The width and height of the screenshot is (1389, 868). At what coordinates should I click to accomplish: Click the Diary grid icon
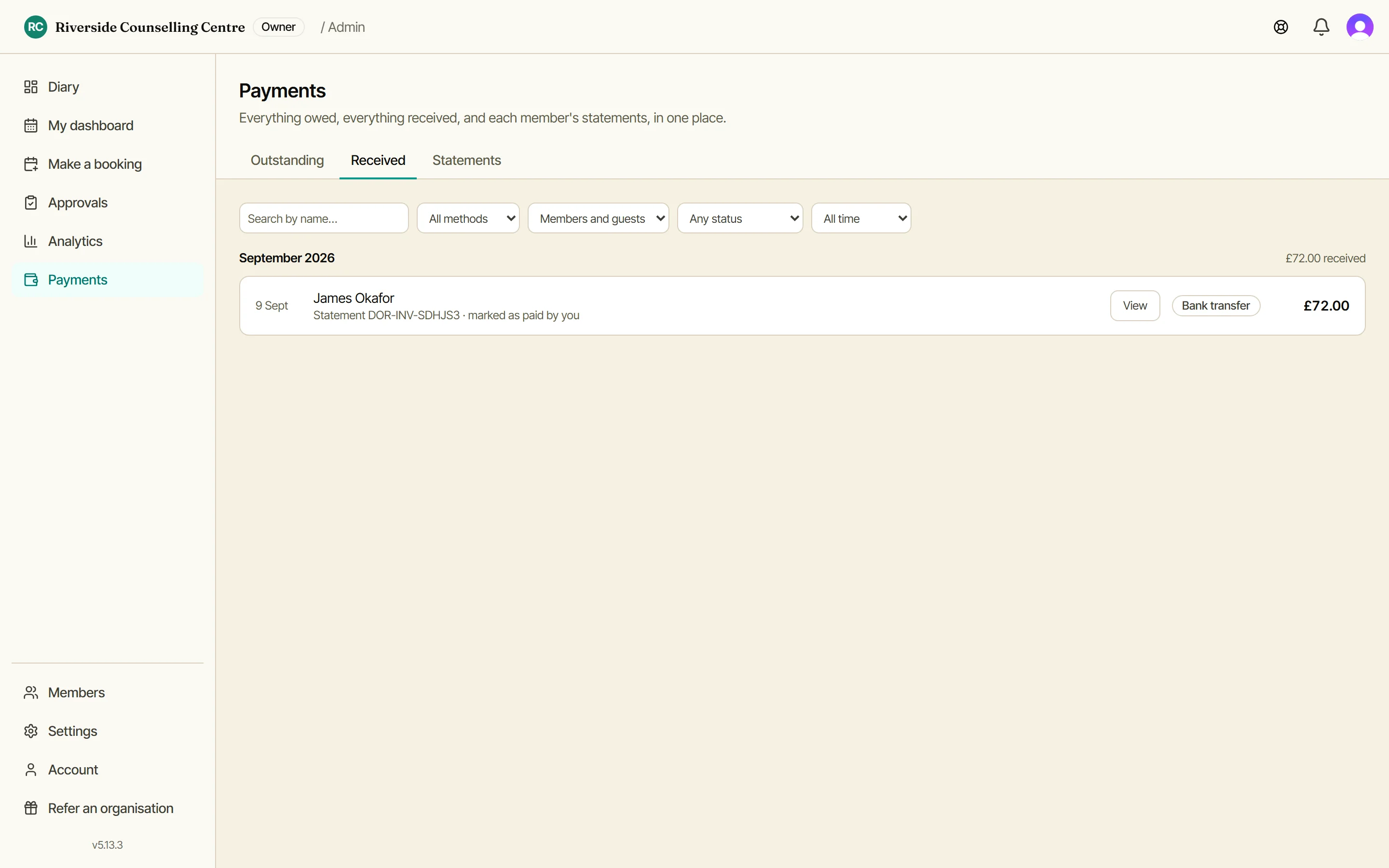pyautogui.click(x=31, y=87)
